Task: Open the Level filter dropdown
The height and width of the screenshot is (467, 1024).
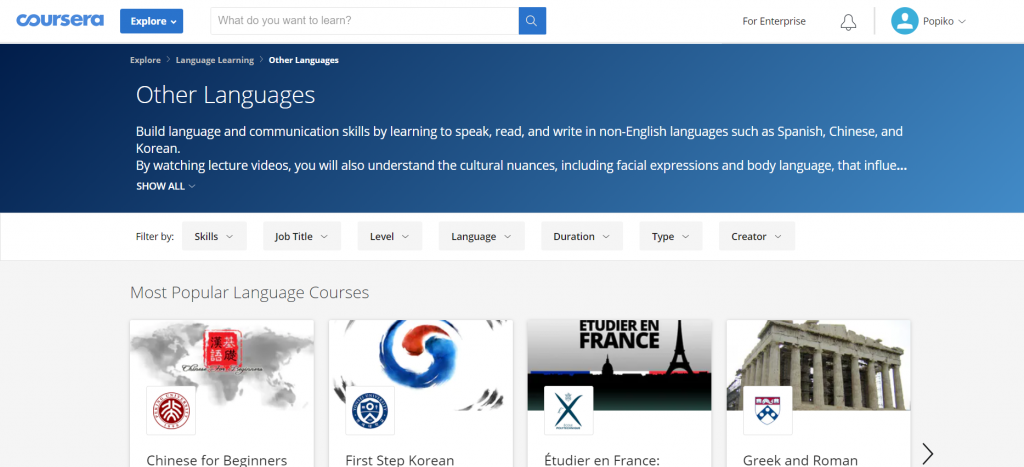Action: [x=390, y=236]
